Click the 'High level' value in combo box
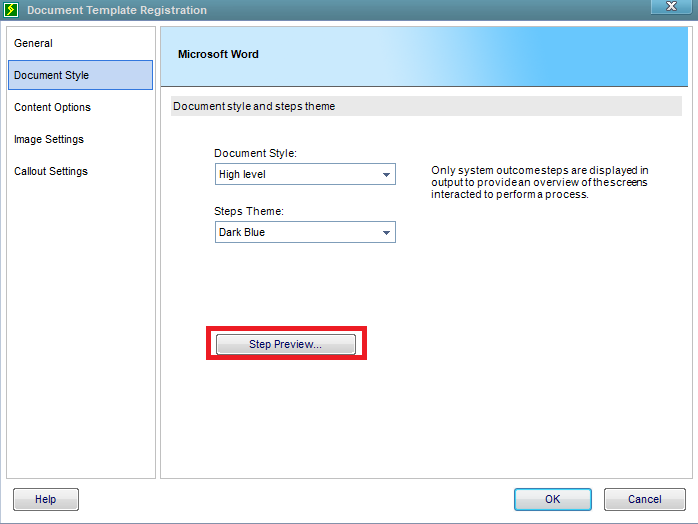The width and height of the screenshot is (698, 524). click(x=242, y=175)
